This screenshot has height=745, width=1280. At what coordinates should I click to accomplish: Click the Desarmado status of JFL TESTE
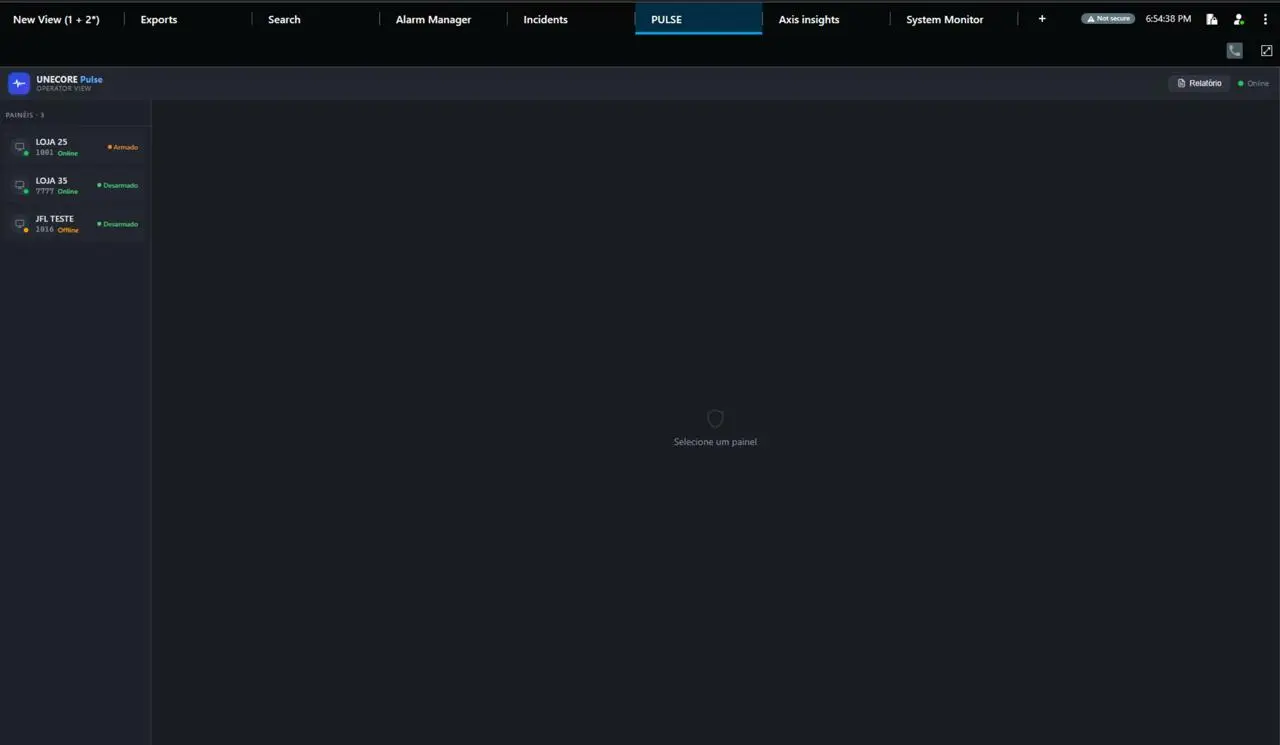coord(119,224)
